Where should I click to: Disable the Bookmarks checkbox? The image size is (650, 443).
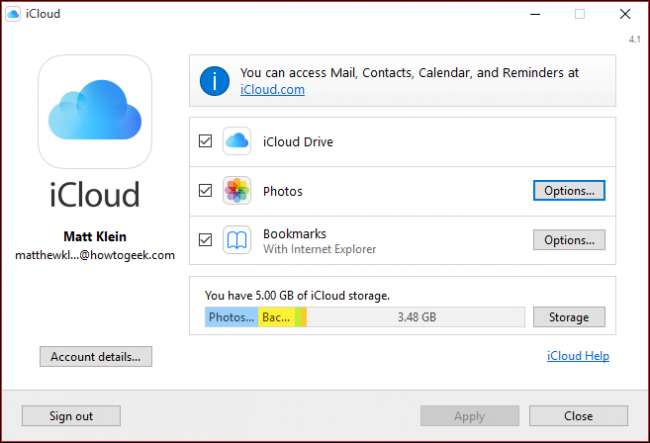206,240
